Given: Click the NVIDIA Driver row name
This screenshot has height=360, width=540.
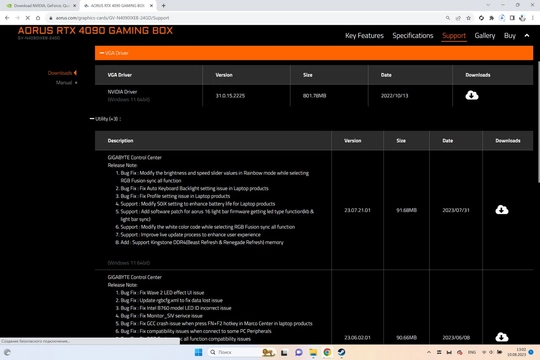Looking at the screenshot, I should tap(122, 92).
